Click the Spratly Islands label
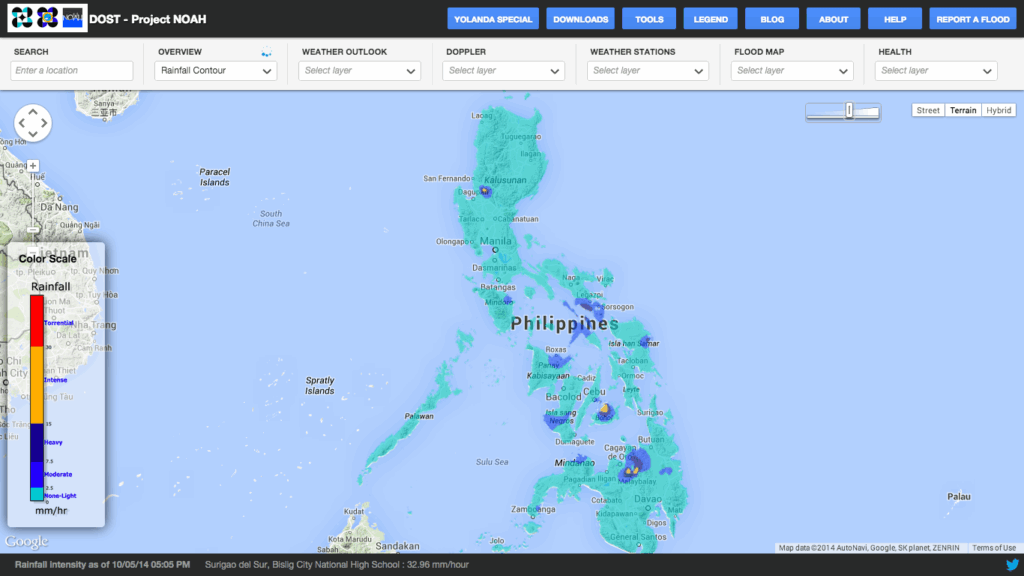 (x=320, y=385)
